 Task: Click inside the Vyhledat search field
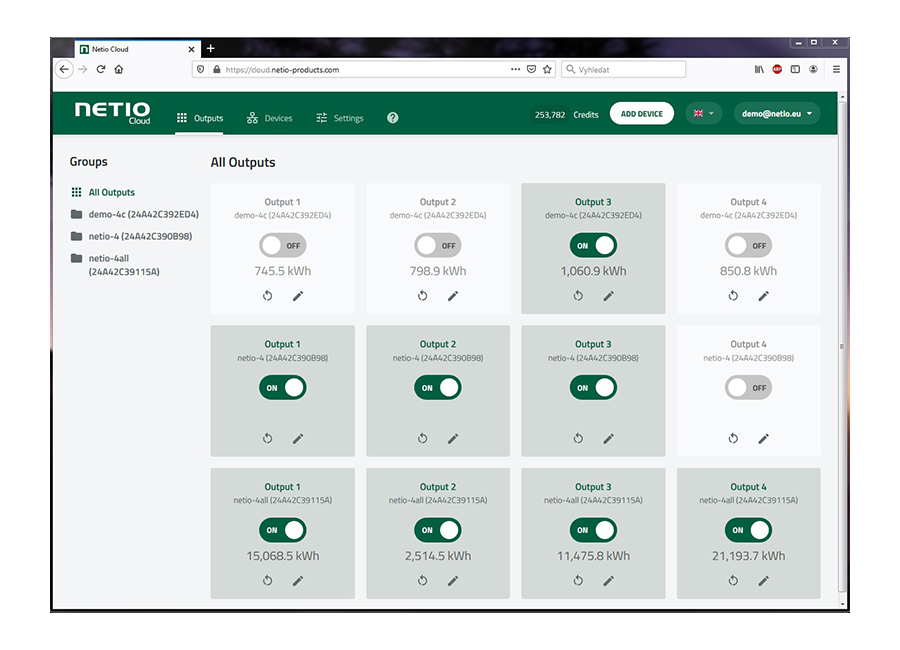pos(625,69)
